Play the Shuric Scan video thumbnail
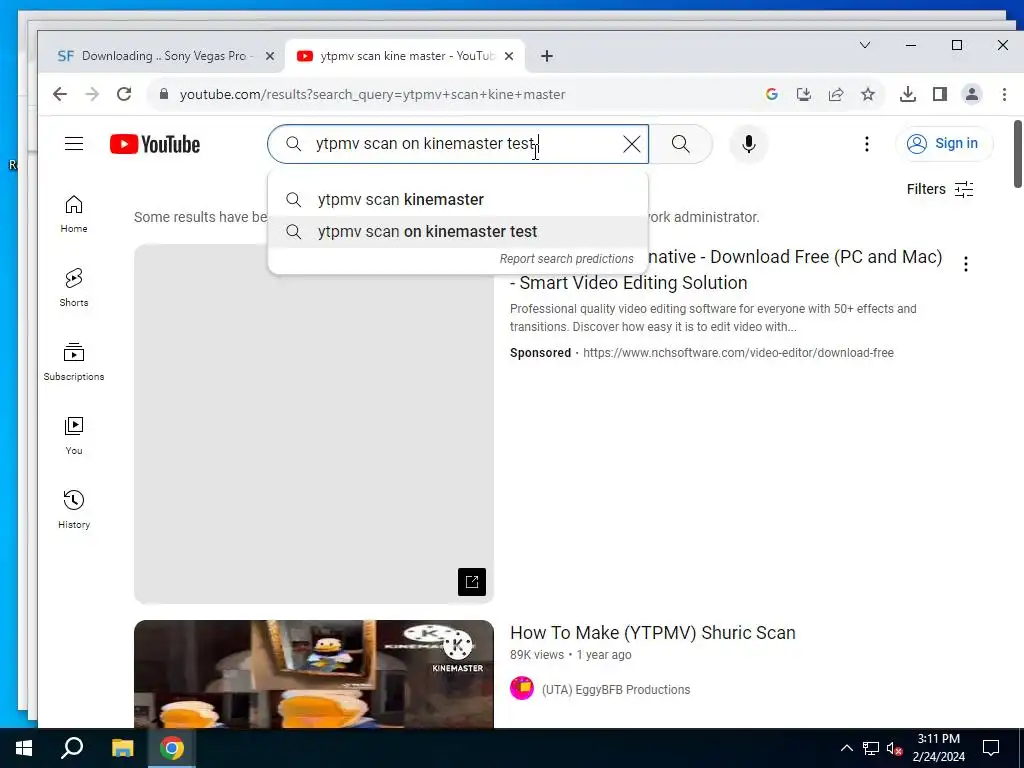This screenshot has width=1024, height=768. 313,674
